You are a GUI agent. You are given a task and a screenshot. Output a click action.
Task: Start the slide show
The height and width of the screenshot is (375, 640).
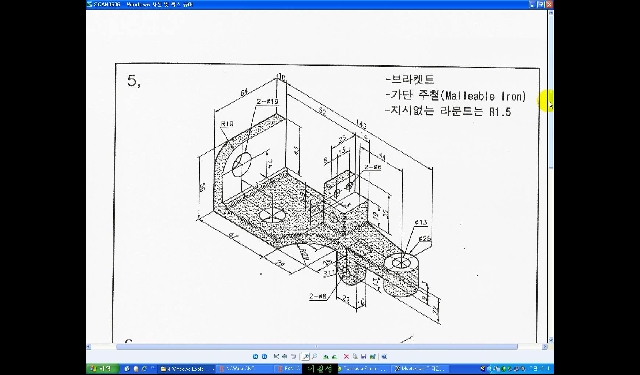(x=293, y=357)
